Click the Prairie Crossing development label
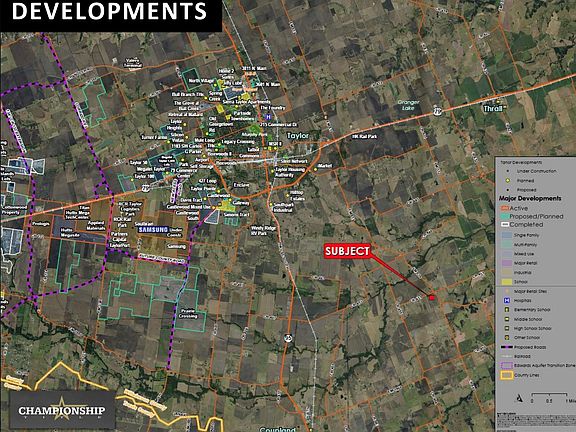Image resolution: width=576 pixels, height=432 pixels. pos(188,313)
